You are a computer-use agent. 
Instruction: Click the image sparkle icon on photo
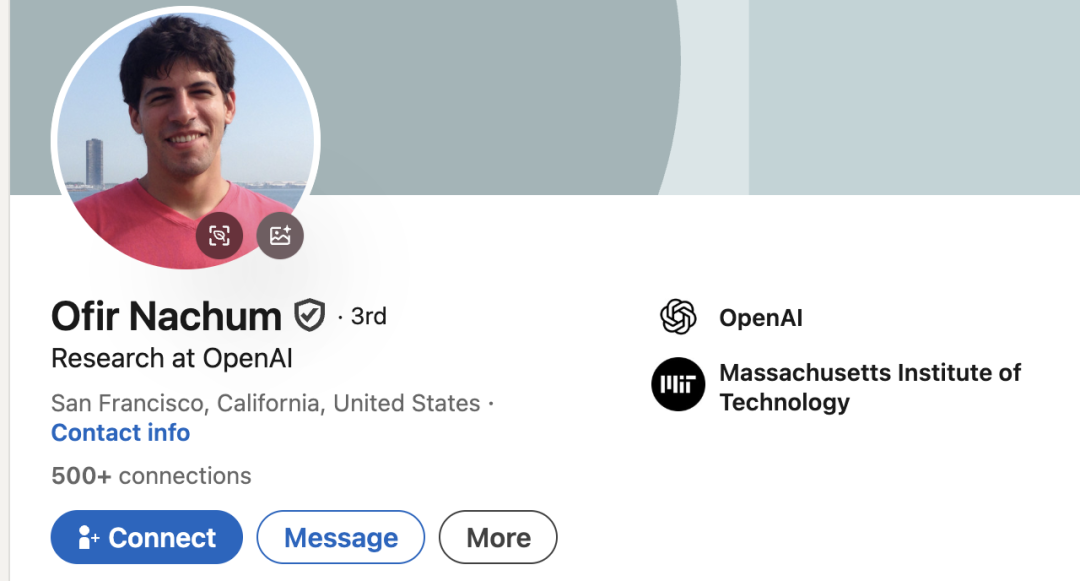(280, 236)
